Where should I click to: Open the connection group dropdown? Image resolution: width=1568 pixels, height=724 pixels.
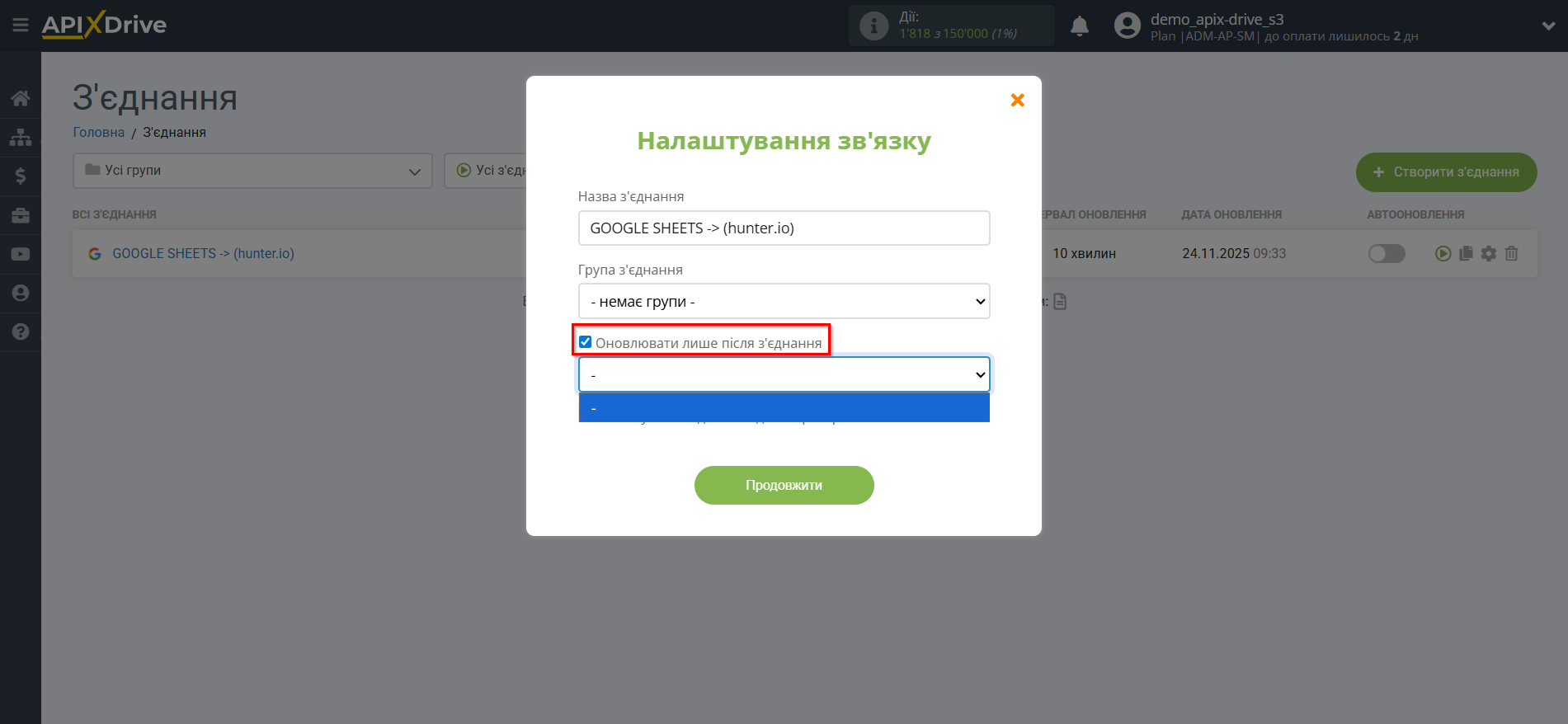[x=784, y=301]
